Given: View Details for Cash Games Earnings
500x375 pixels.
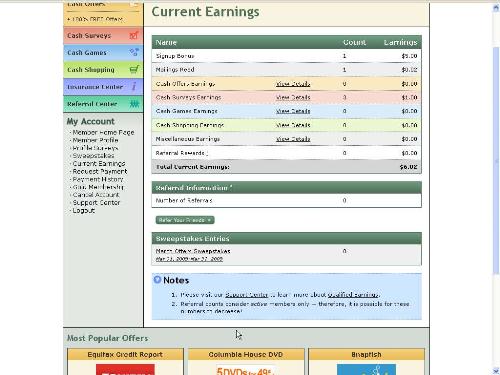Looking at the screenshot, I should click(293, 111).
